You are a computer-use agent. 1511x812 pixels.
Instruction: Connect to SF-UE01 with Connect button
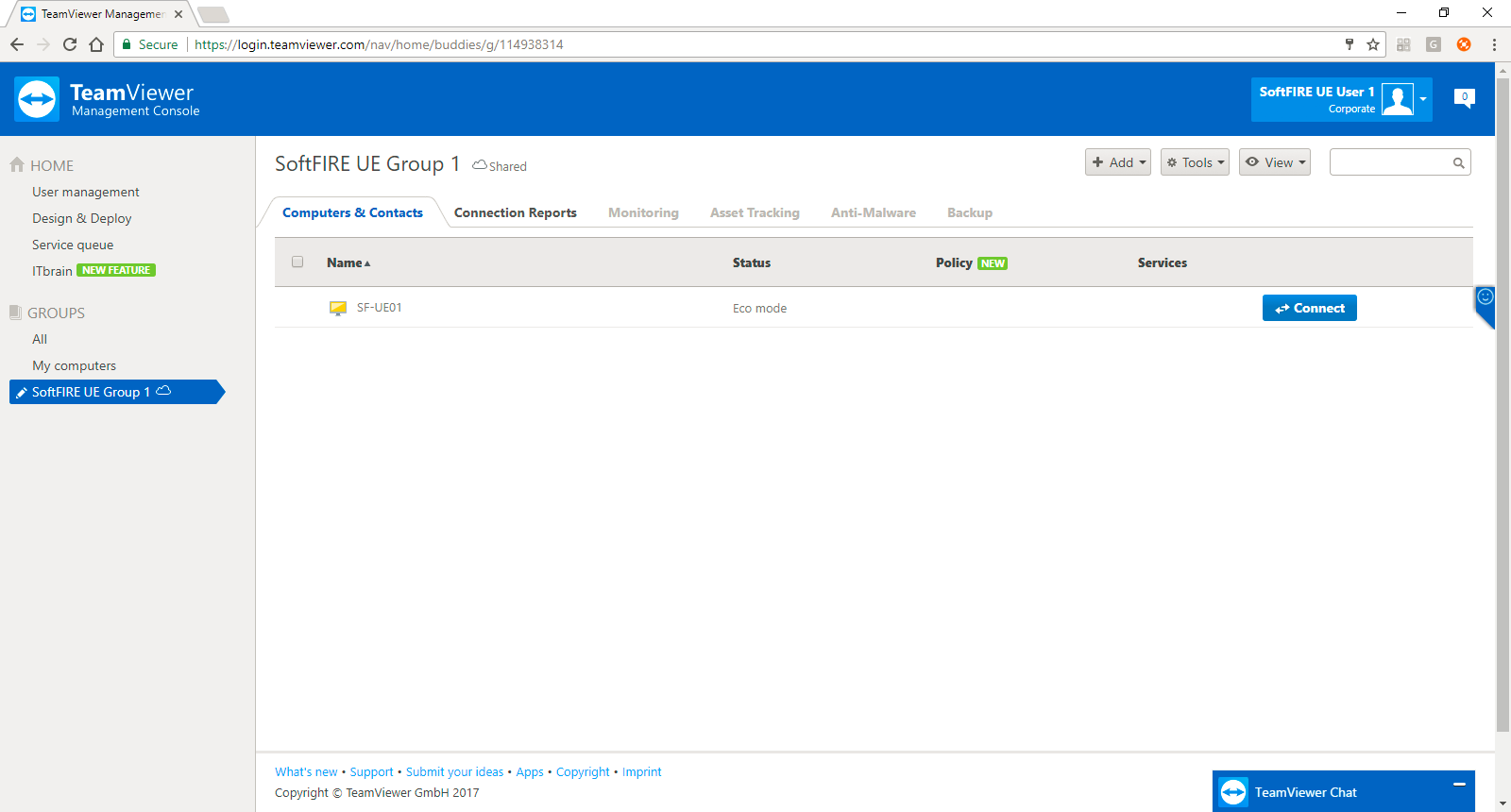1310,308
